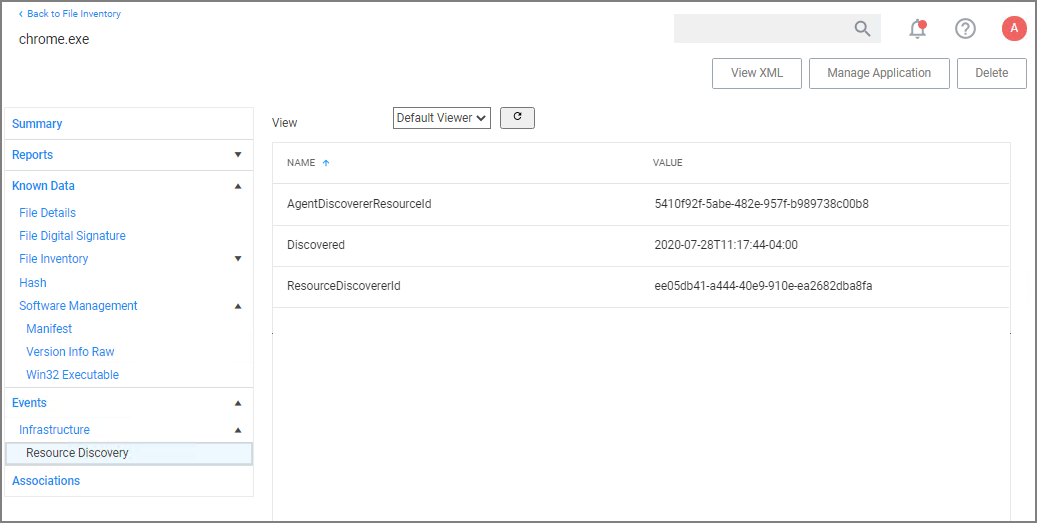Collapse the Known Data section

[x=238, y=186]
